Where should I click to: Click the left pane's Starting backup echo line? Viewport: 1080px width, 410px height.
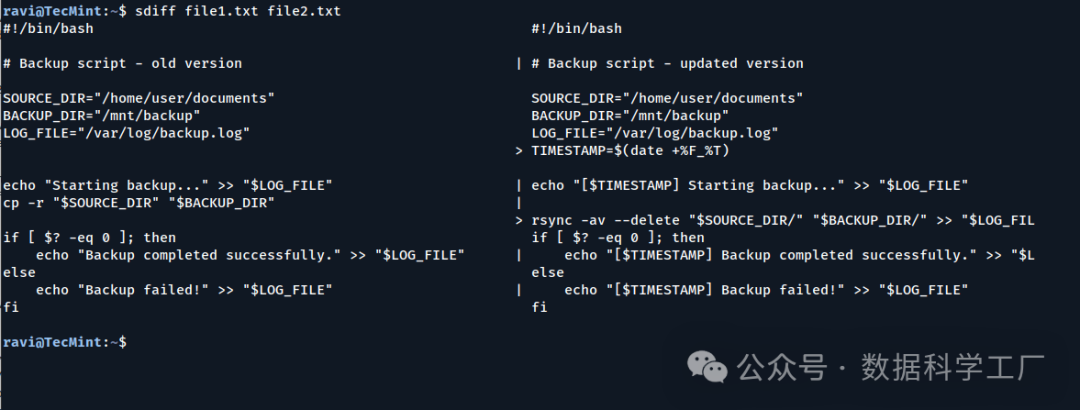[167, 185]
